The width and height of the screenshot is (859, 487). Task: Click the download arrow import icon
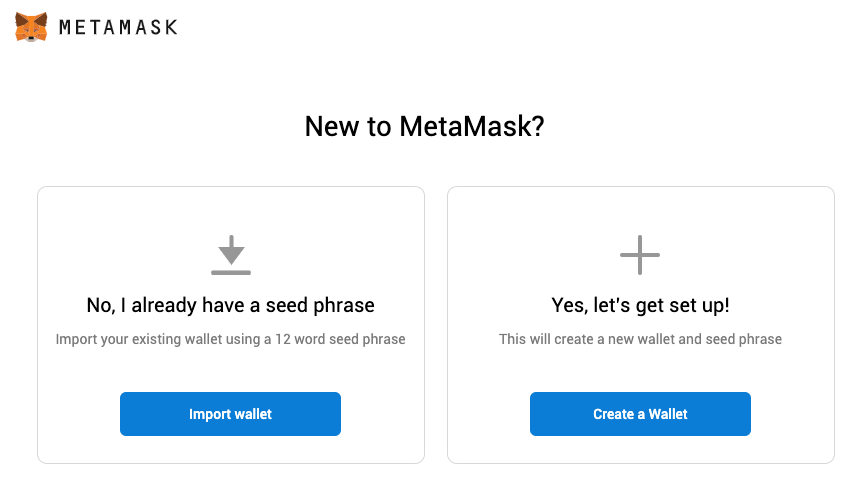[231, 248]
